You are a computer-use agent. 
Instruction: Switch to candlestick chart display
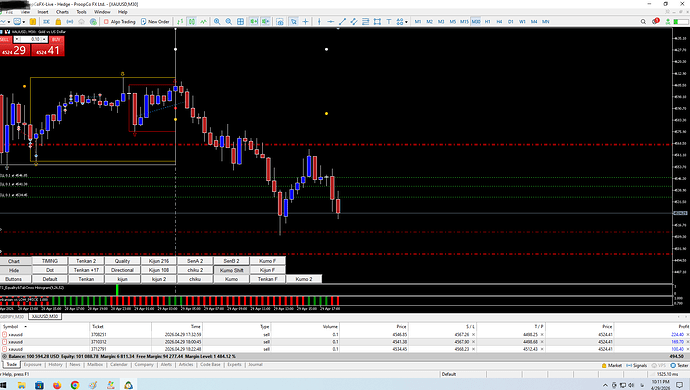pyautogui.click(x=192, y=22)
